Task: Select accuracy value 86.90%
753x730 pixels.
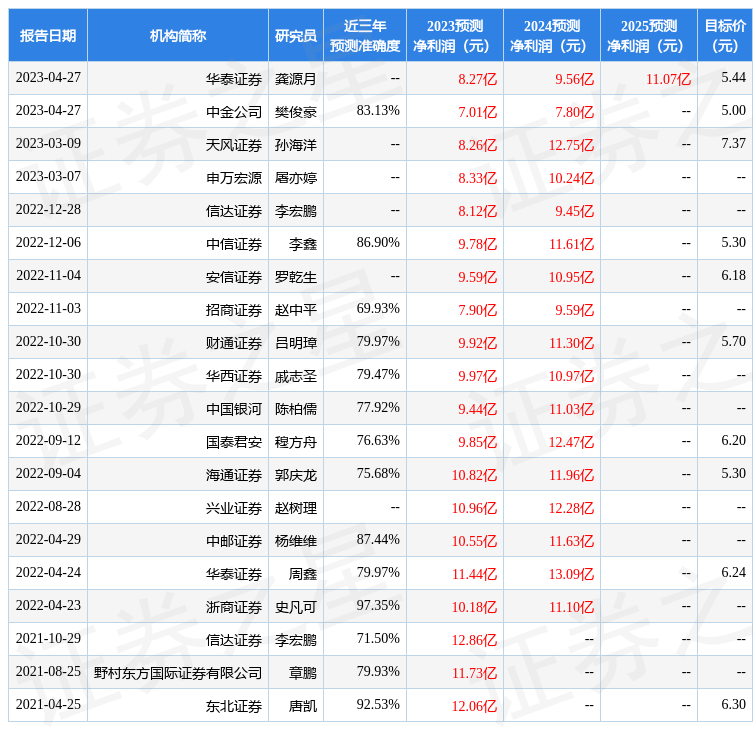Action: click(x=378, y=243)
